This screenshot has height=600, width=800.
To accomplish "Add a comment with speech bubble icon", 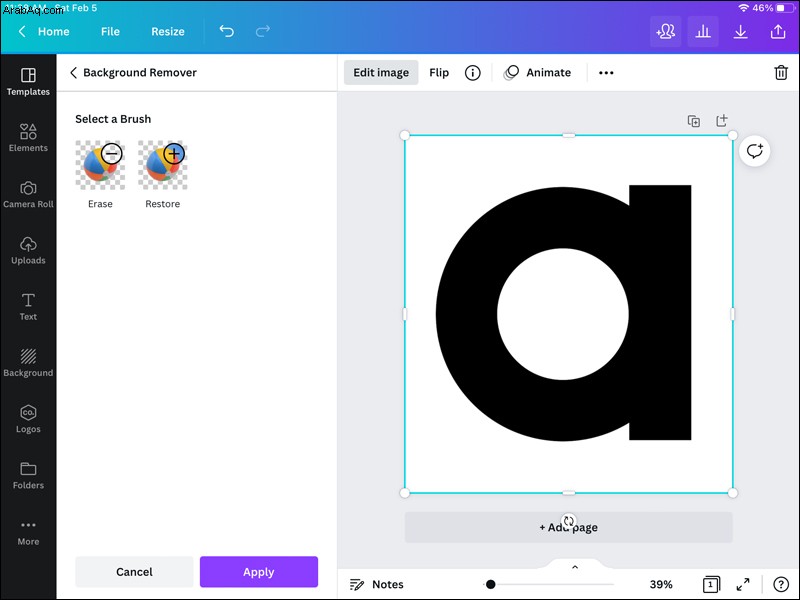I will [x=755, y=151].
